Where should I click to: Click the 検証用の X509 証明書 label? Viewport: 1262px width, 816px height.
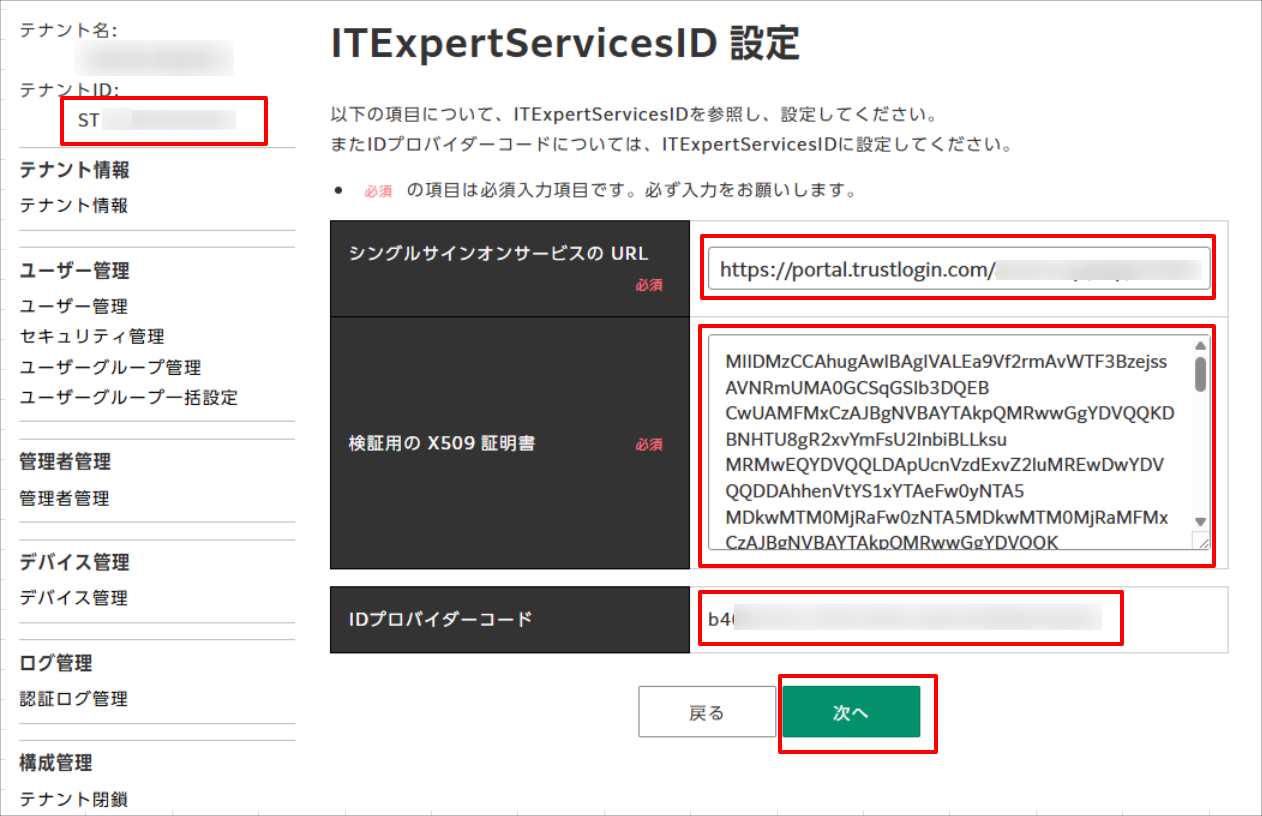(442, 442)
